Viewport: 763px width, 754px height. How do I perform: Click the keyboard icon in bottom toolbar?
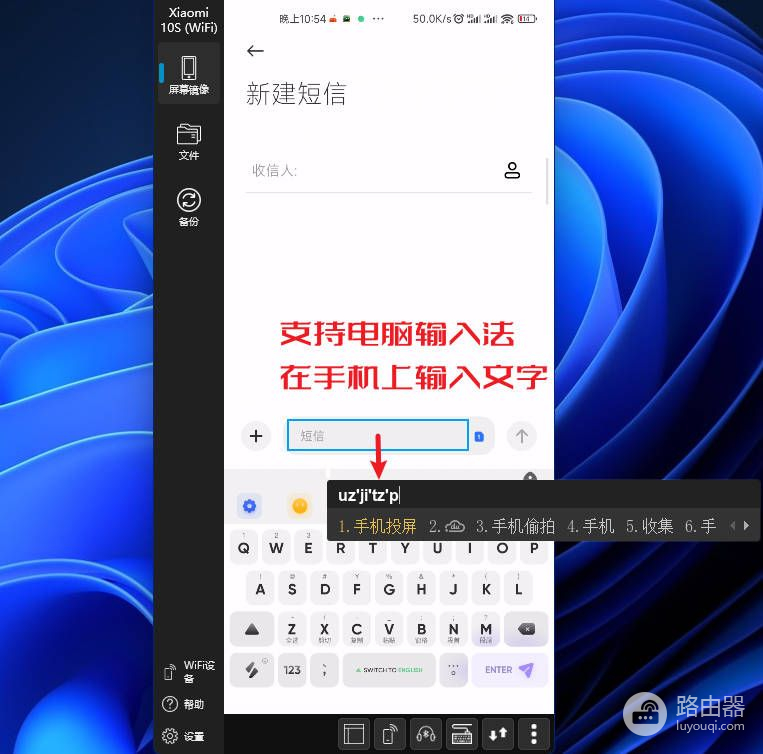pos(461,734)
